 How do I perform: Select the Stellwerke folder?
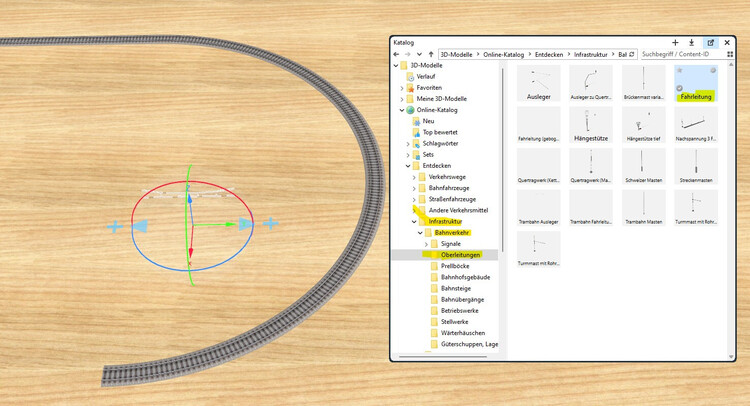(x=454, y=322)
